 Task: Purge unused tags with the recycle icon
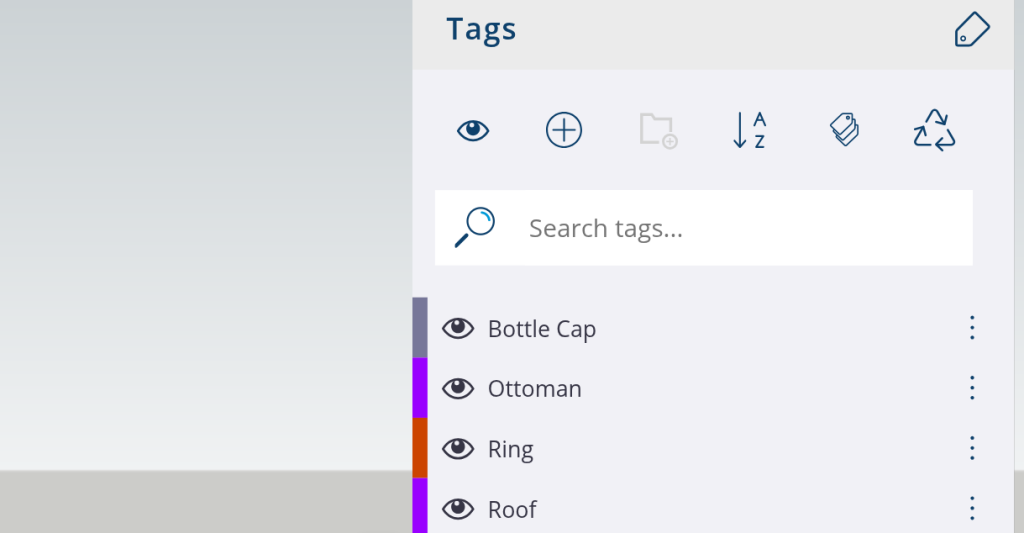point(934,130)
